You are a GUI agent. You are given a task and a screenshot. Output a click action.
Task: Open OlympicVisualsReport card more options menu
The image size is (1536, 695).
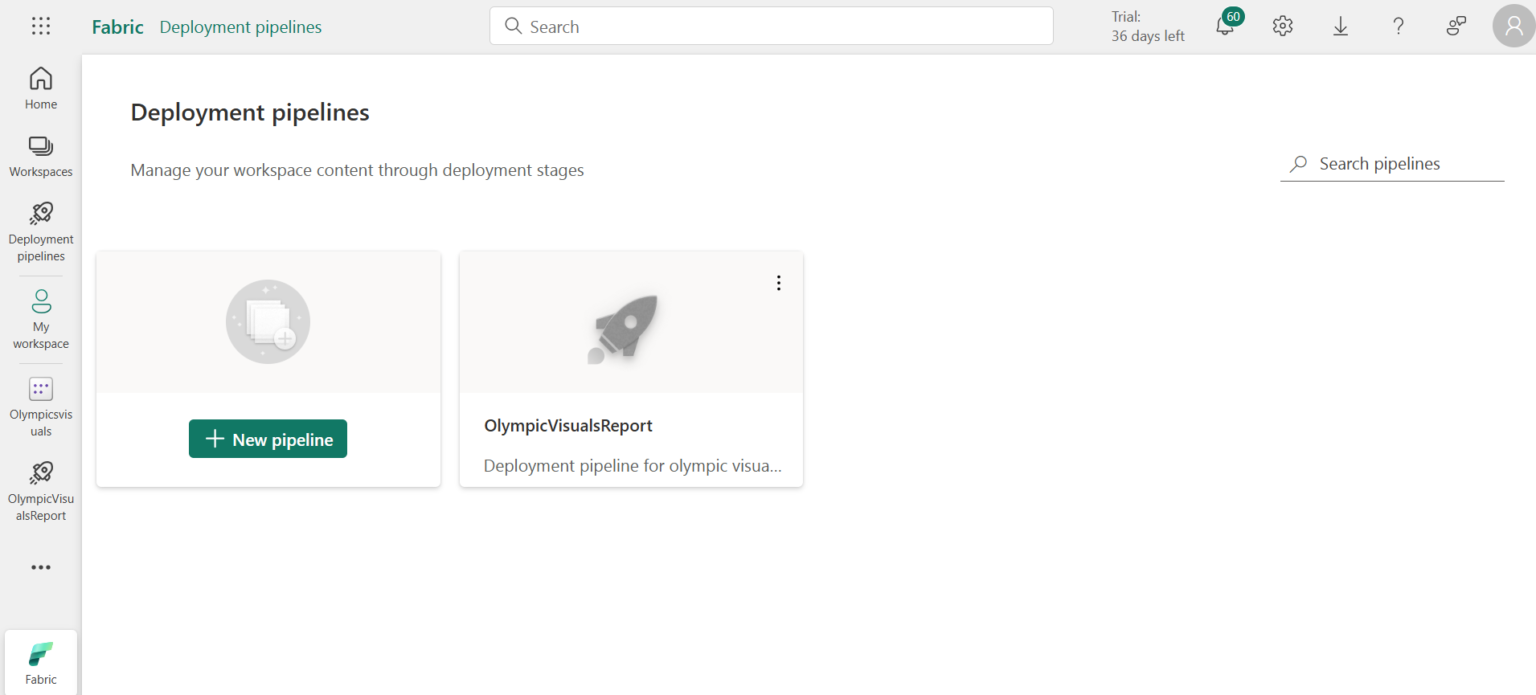tap(779, 283)
